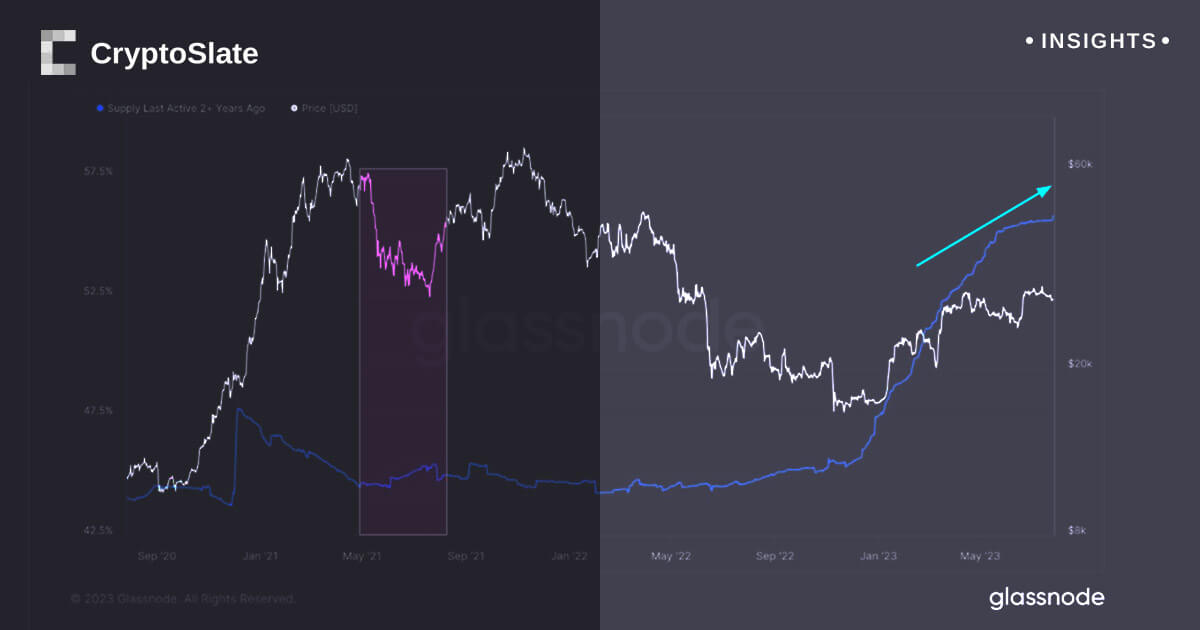
Task: Toggle the Price [USD] series in legend
Action: [x=329, y=108]
